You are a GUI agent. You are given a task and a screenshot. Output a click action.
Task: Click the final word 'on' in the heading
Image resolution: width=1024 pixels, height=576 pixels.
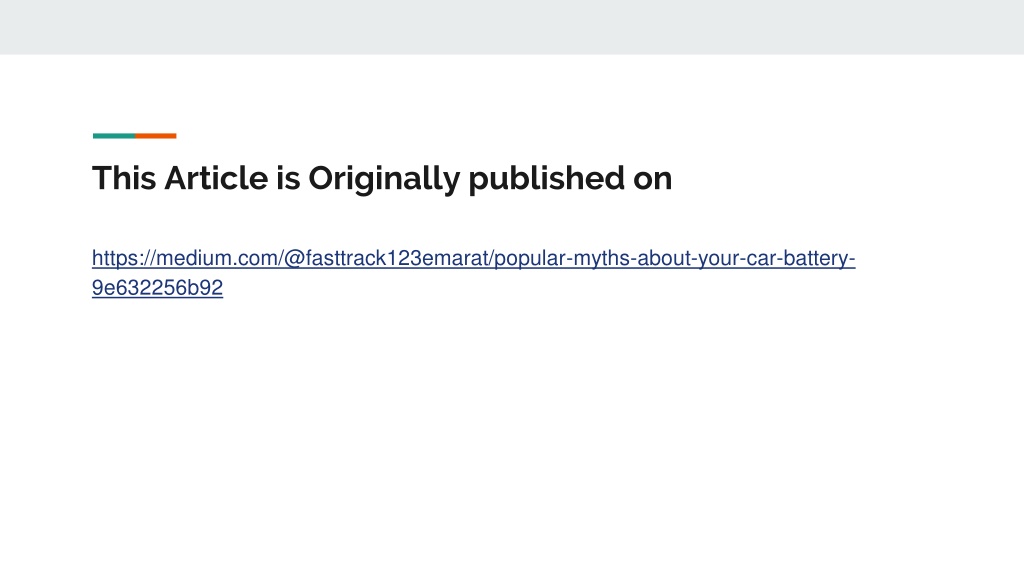click(x=652, y=180)
